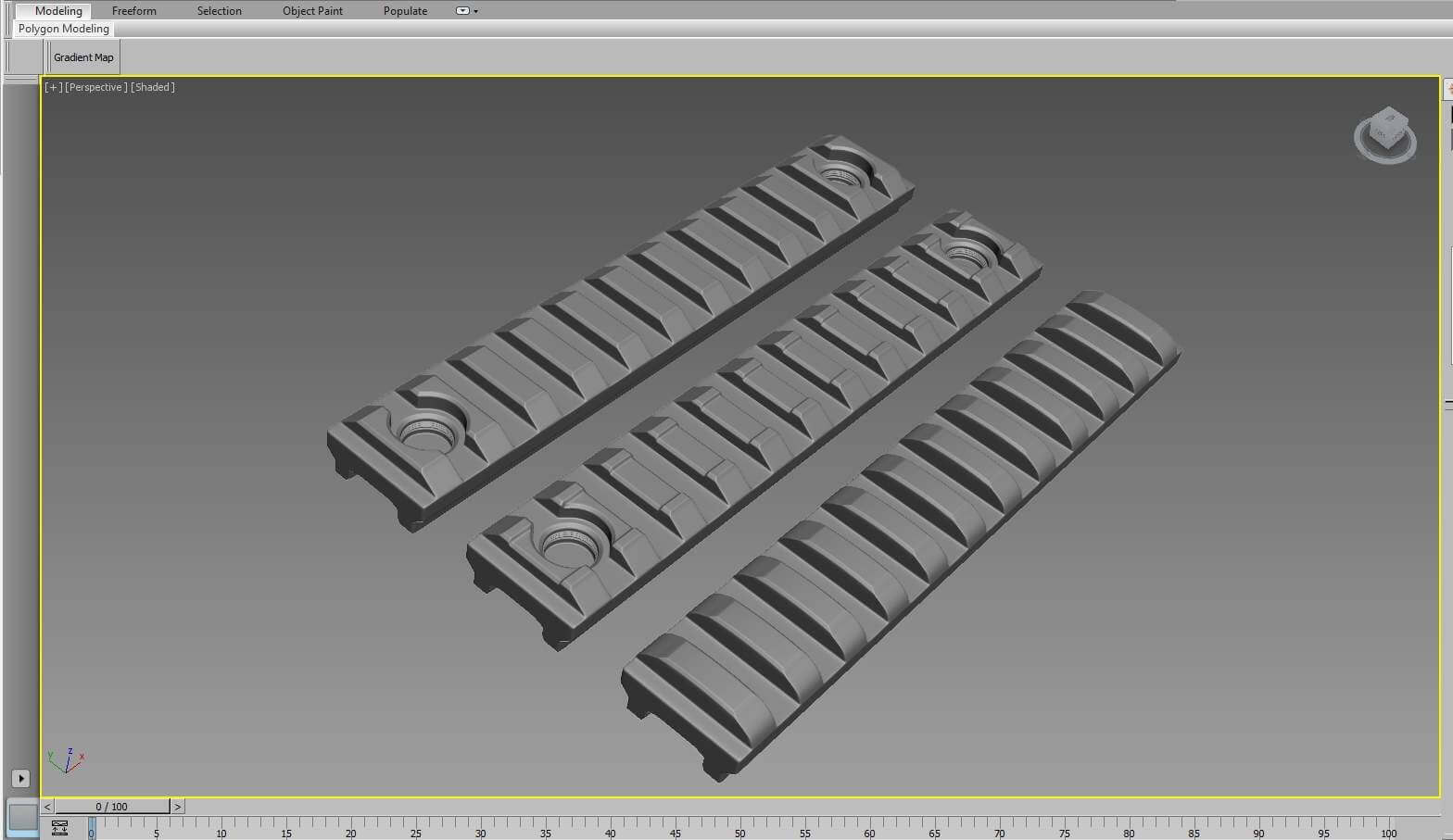Viewport: 1453px width, 840px height.
Task: Go to the Object Paint tab
Action: 312,11
